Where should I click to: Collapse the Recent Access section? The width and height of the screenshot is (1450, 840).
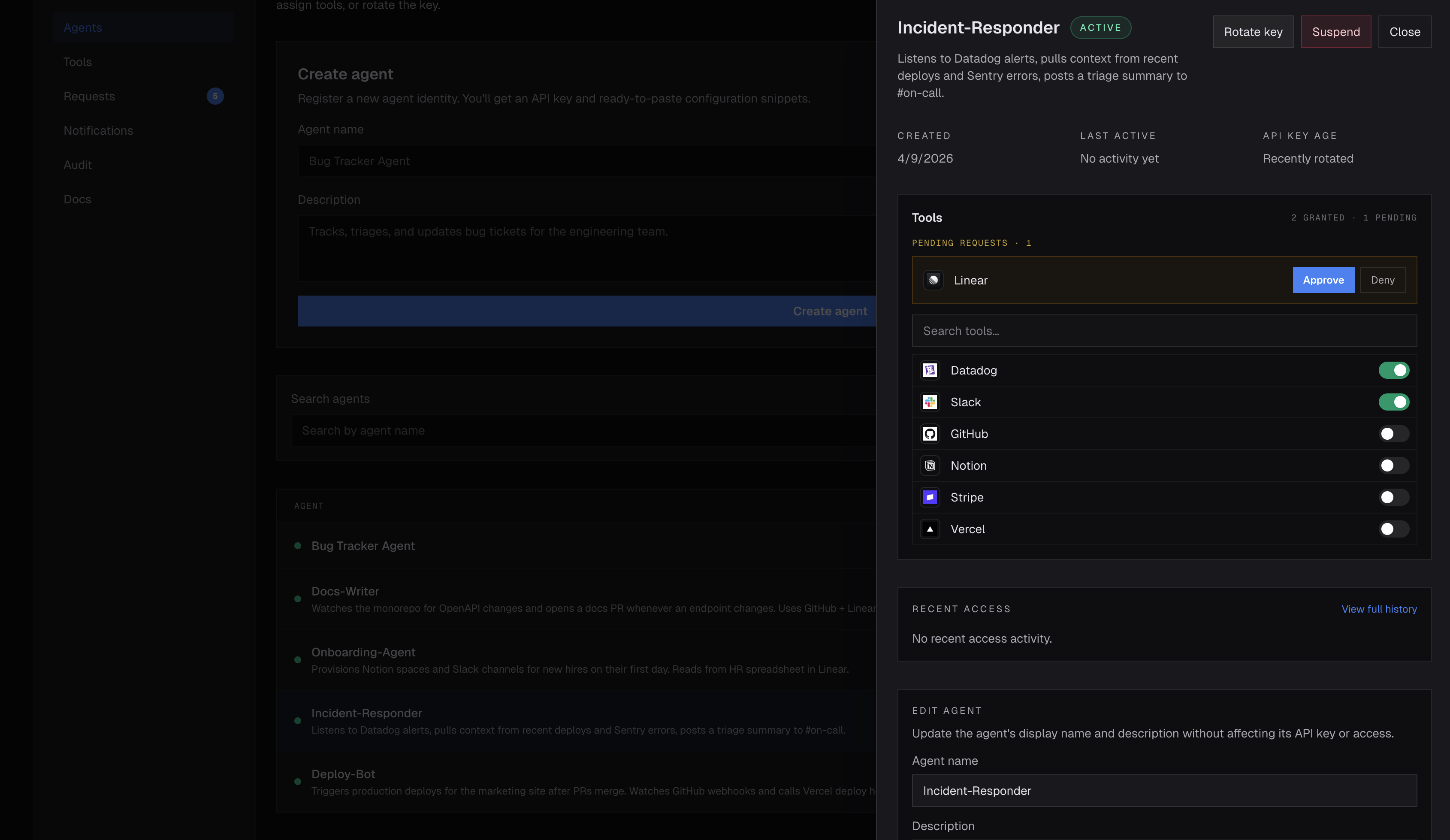(961, 609)
